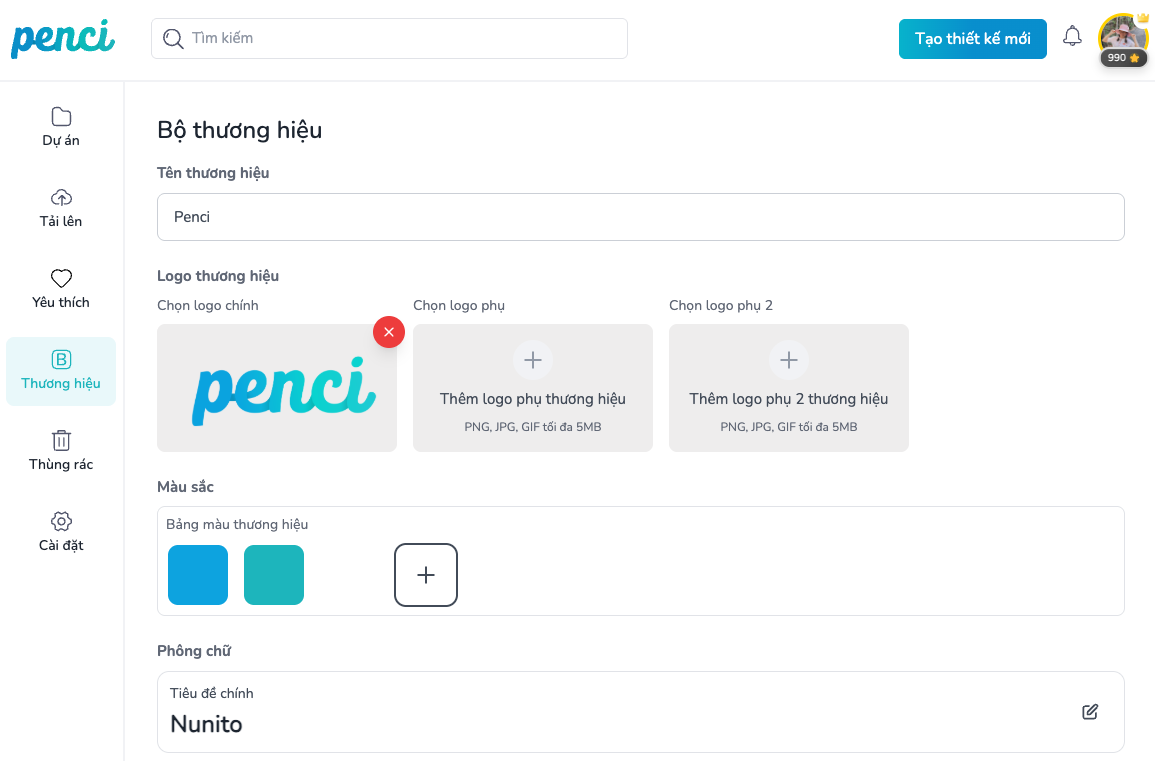Open Cài đặt settings
Viewport: 1155px width, 761px height.
tap(61, 532)
